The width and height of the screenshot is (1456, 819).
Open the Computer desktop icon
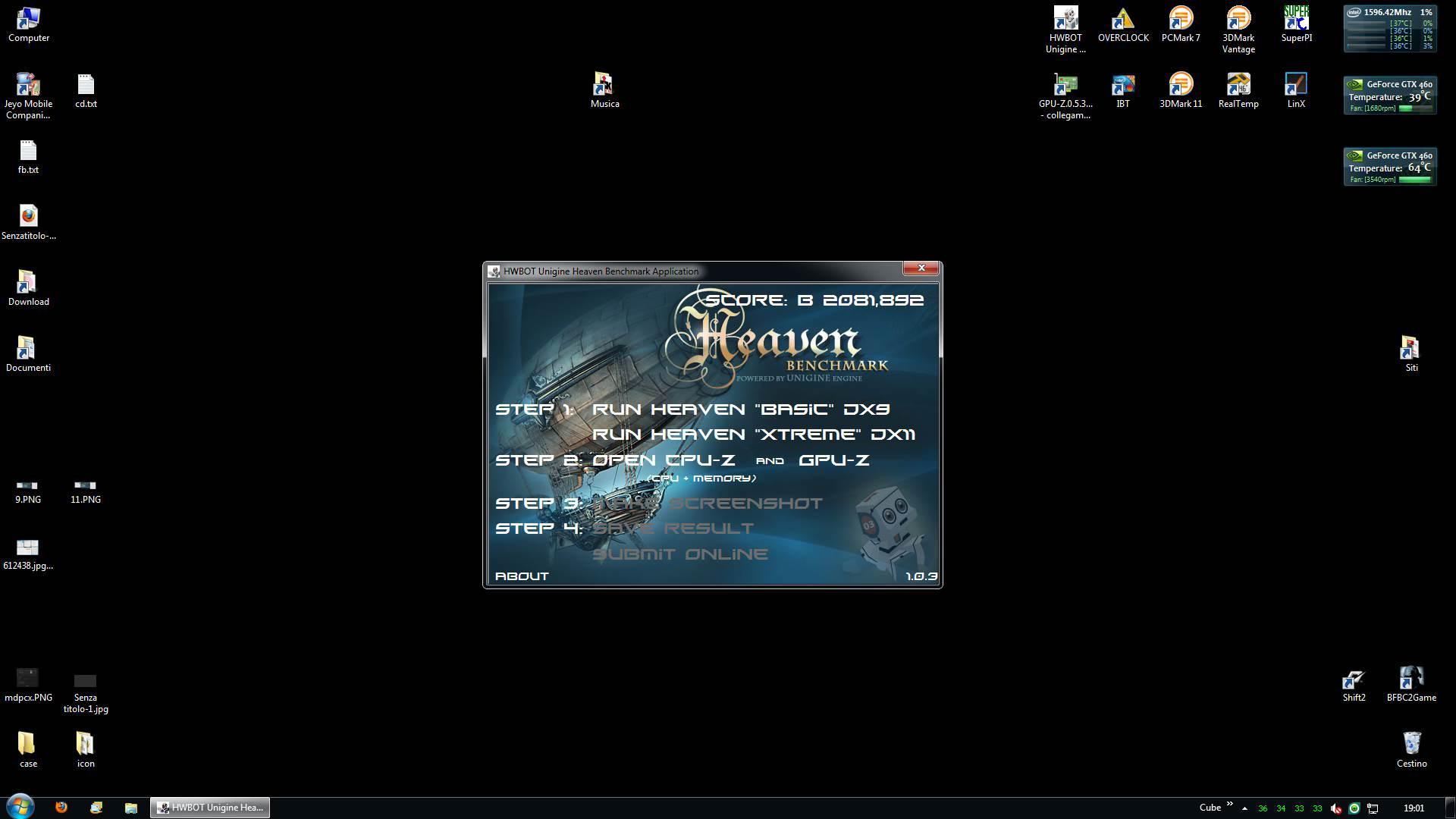(29, 24)
